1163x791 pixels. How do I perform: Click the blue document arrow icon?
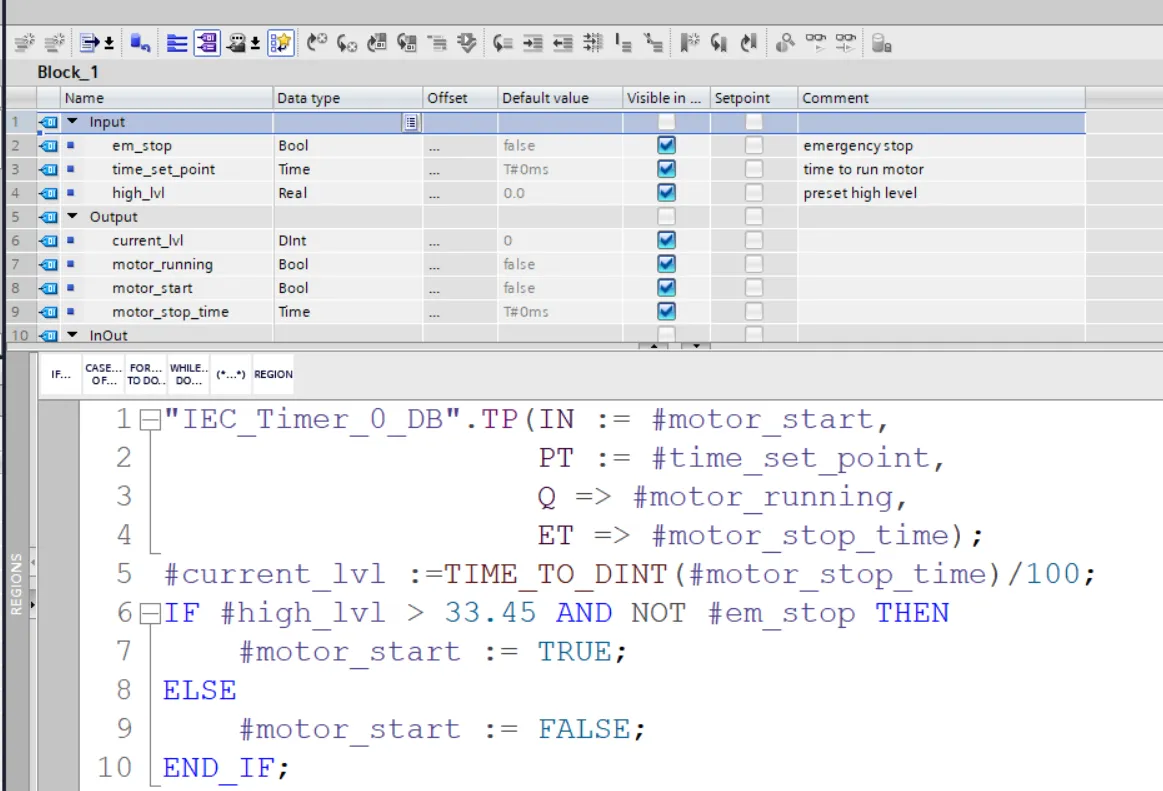pos(90,43)
